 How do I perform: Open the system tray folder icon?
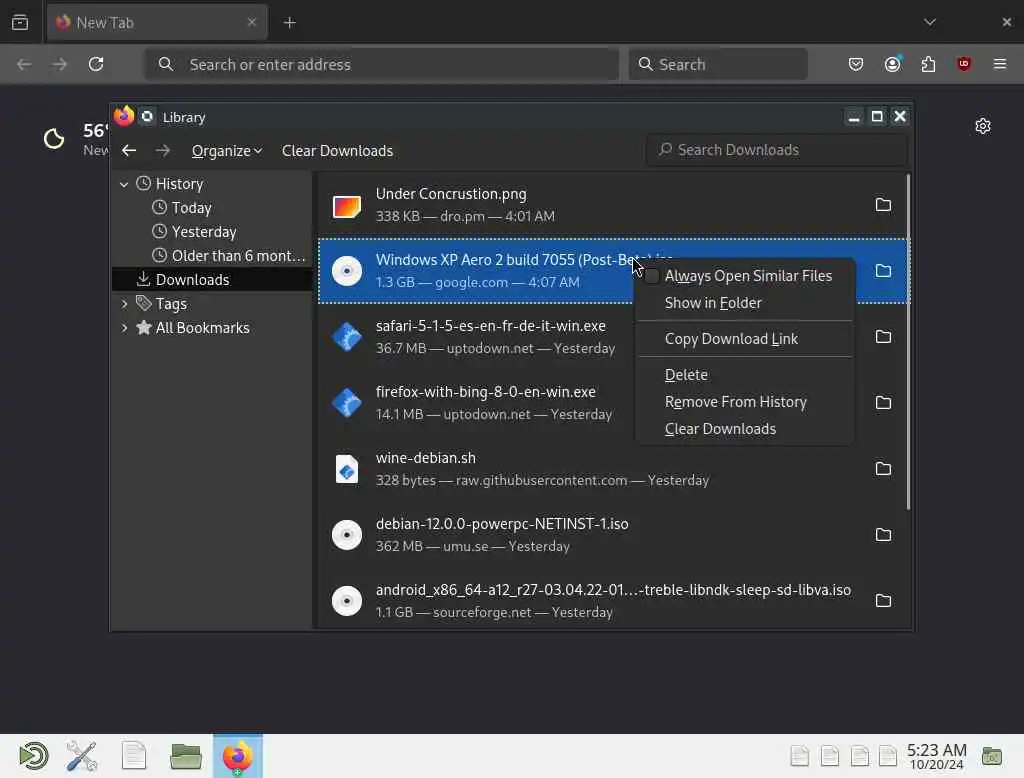point(991,756)
